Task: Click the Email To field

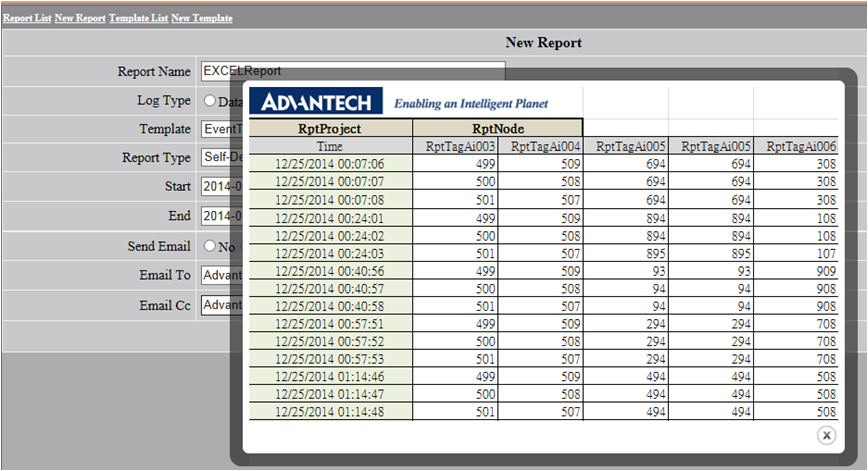Action: pos(222,275)
